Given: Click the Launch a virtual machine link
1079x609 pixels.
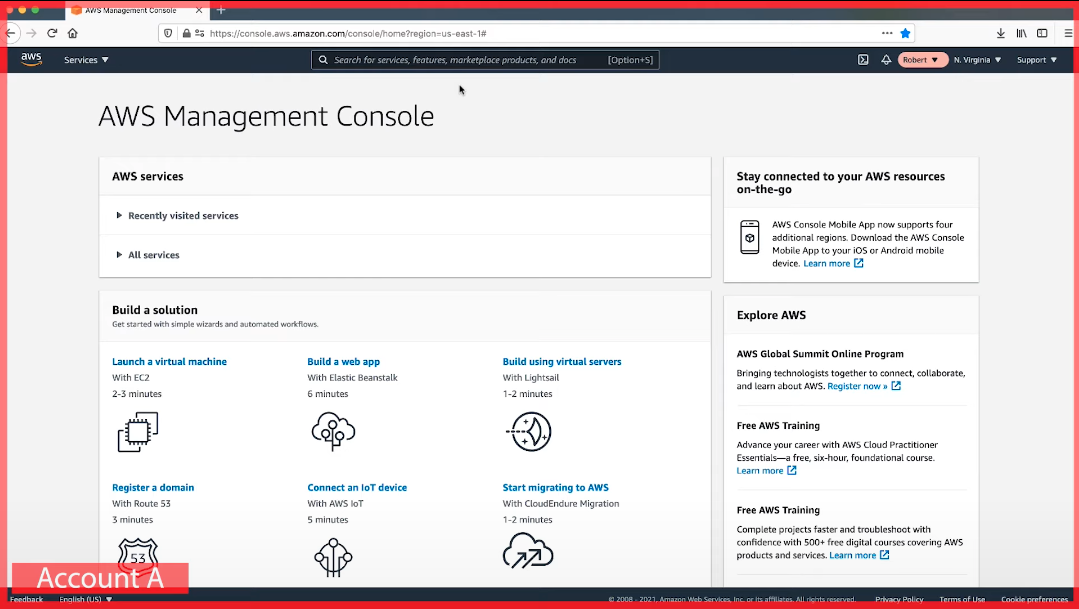Looking at the screenshot, I should pyautogui.click(x=169, y=362).
